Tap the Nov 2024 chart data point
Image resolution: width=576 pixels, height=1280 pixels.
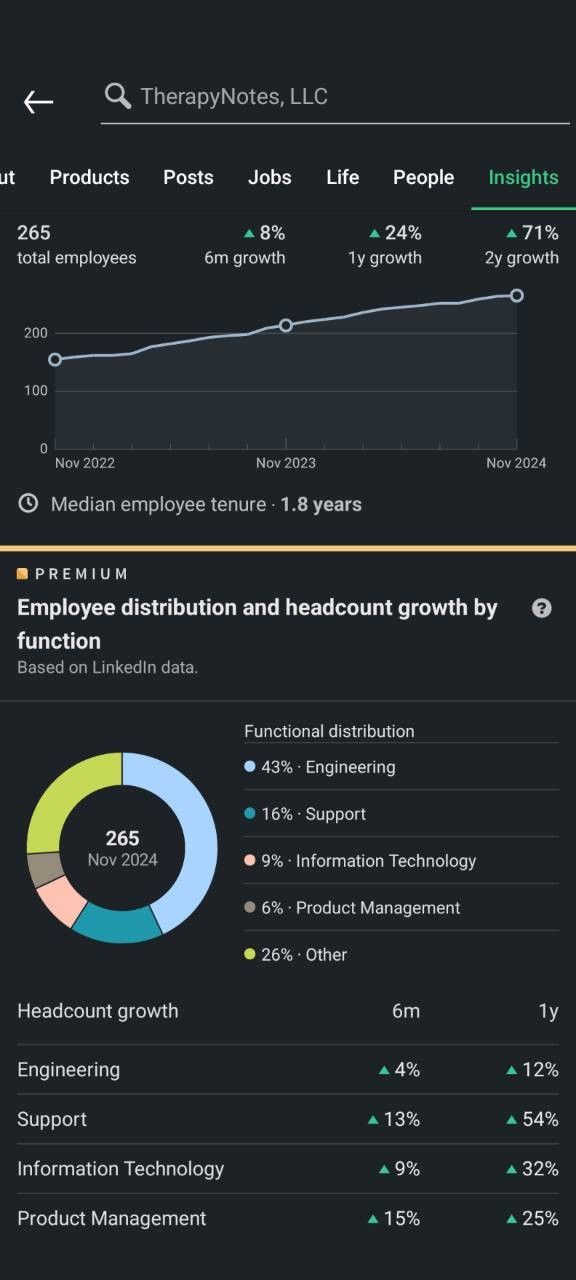pos(517,295)
